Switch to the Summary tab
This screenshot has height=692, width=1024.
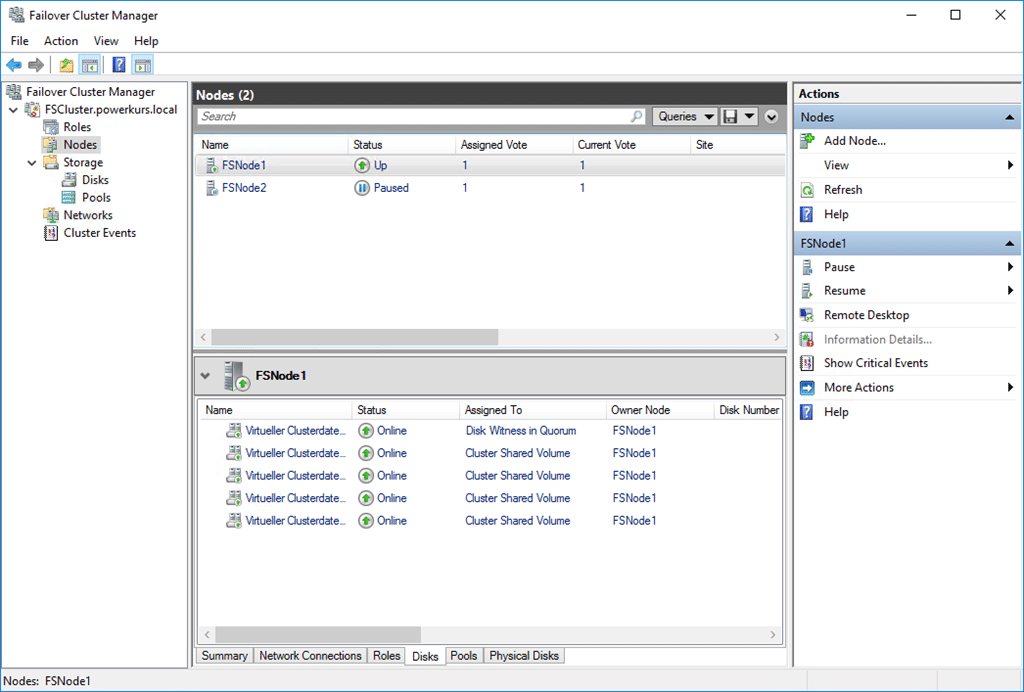pyautogui.click(x=224, y=655)
